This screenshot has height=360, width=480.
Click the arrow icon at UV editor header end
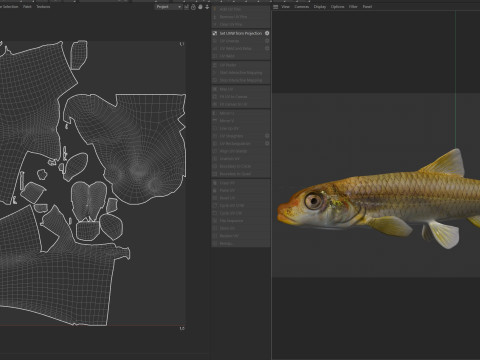coord(207,7)
